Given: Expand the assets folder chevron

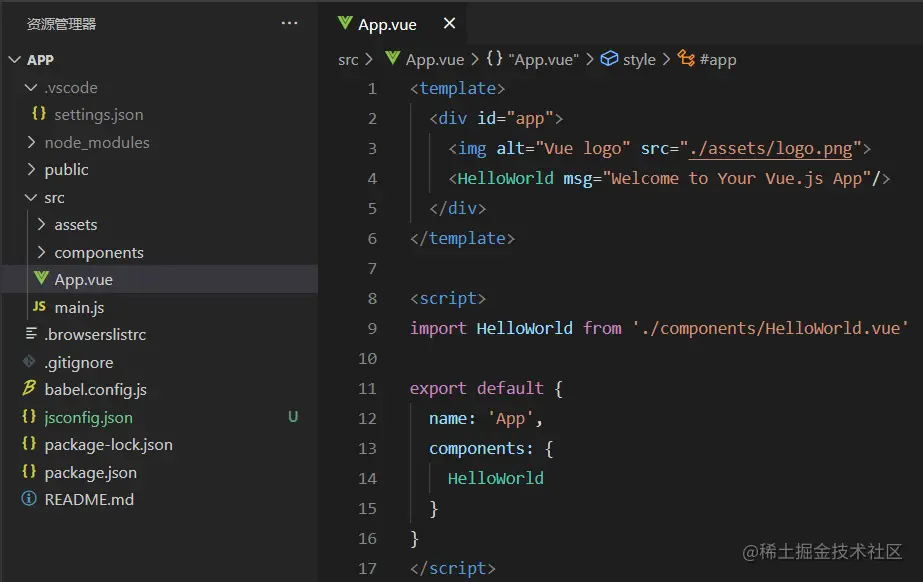Looking at the screenshot, I should pos(41,225).
